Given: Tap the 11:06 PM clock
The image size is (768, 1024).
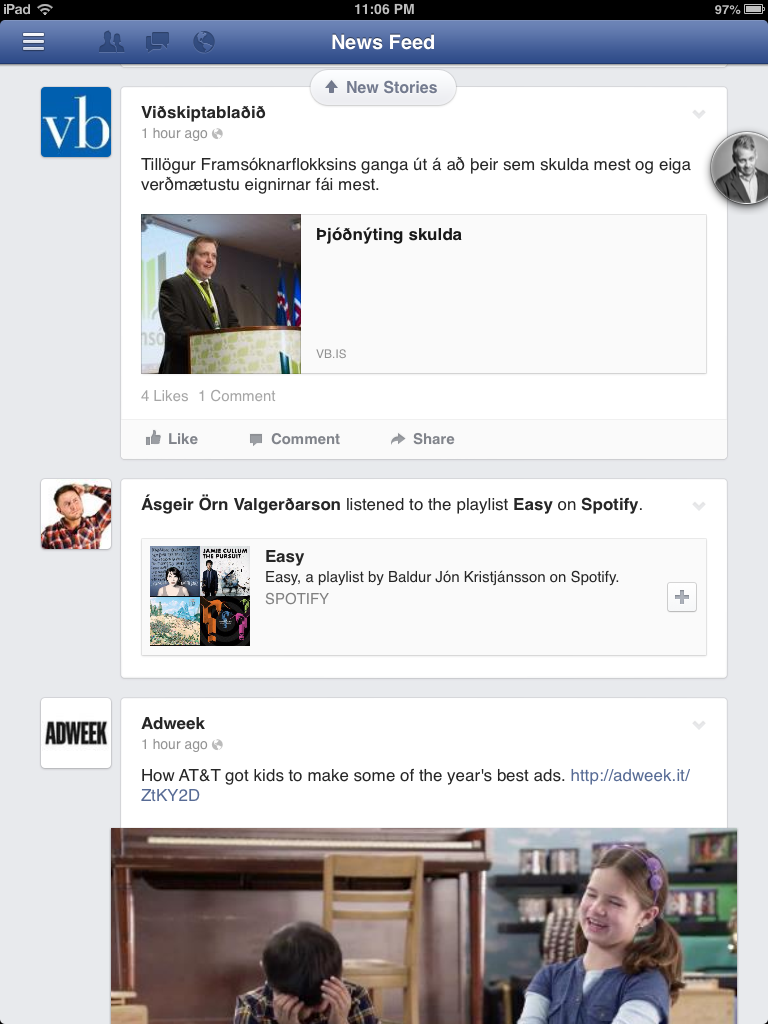Looking at the screenshot, I should tap(384, 9).
